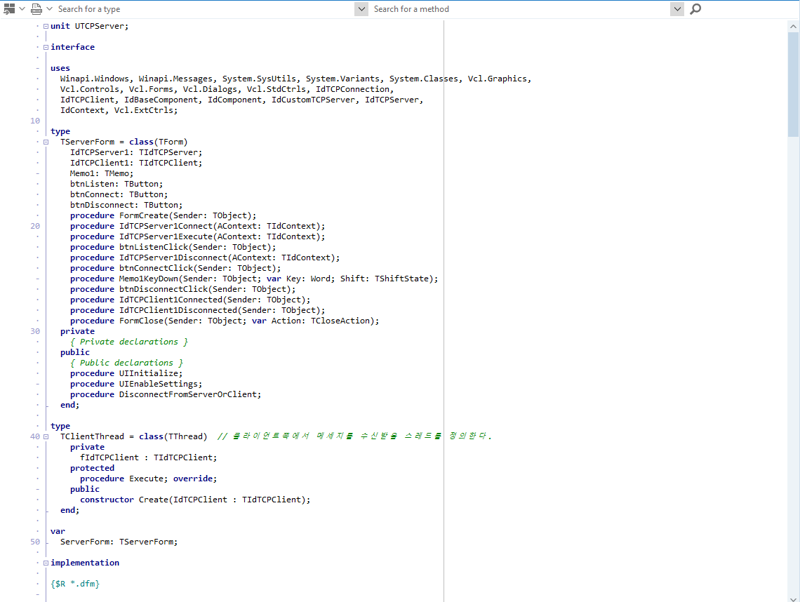Place cursor on "Winapi.Windows" in uses clause
The height and width of the screenshot is (602, 800).
tap(94, 79)
